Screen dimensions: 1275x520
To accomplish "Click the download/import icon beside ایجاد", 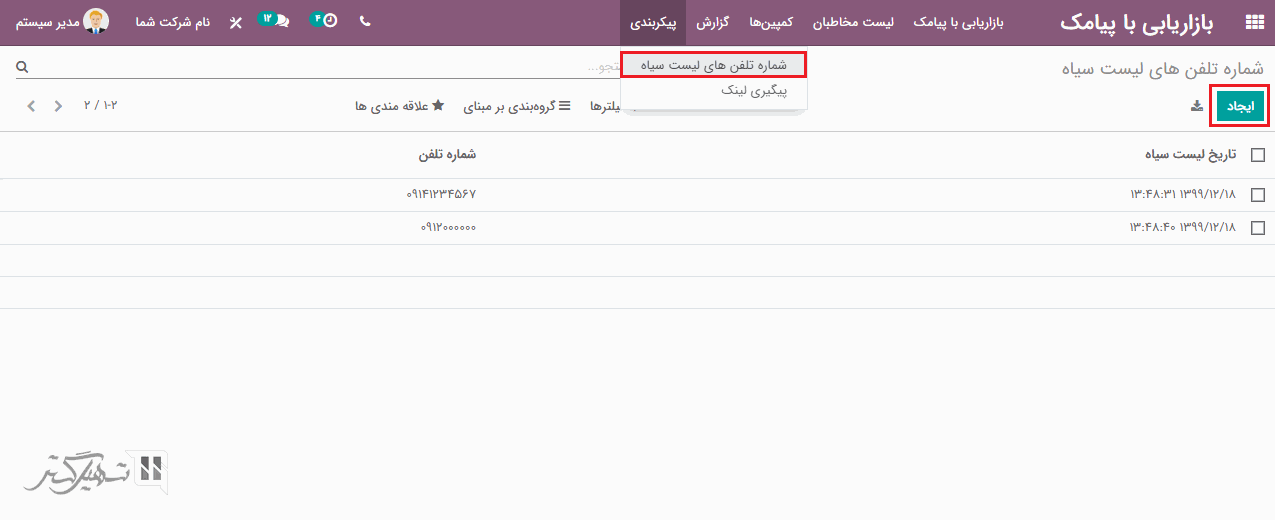I will click(x=1197, y=106).
